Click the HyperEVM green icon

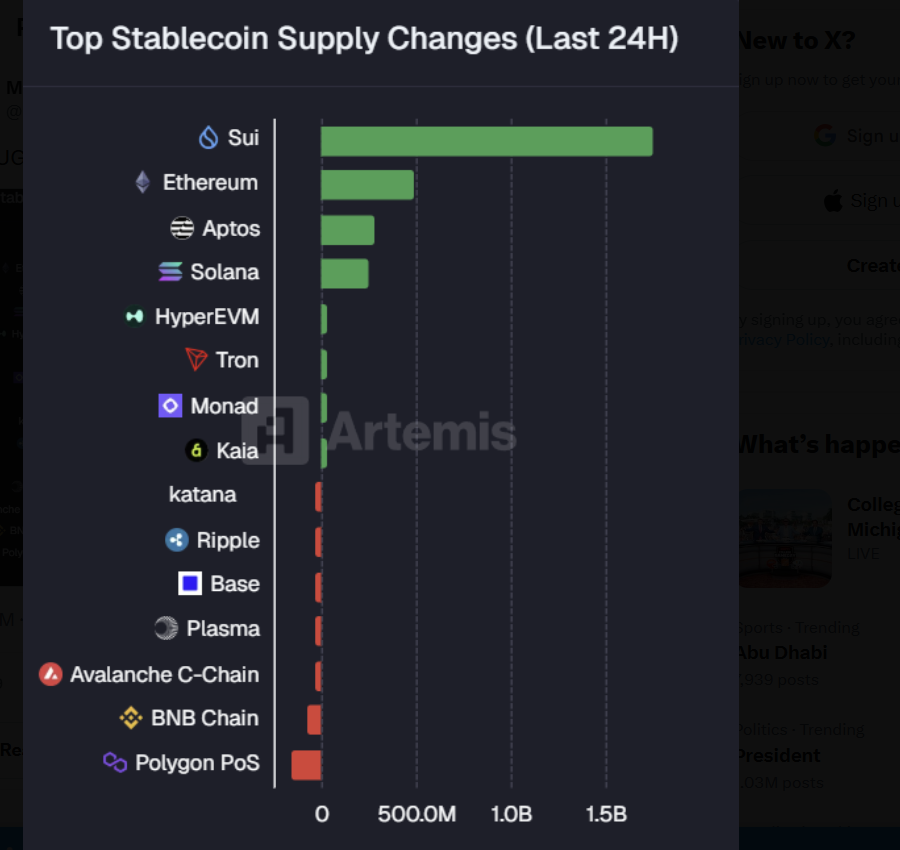[134, 316]
